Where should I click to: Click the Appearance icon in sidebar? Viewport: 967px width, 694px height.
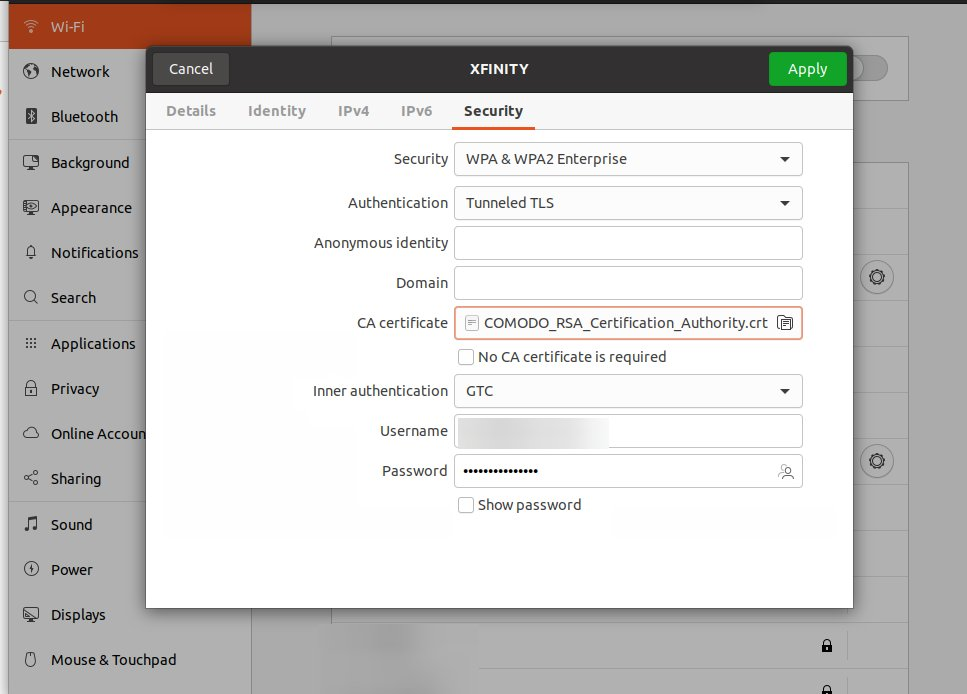click(31, 207)
